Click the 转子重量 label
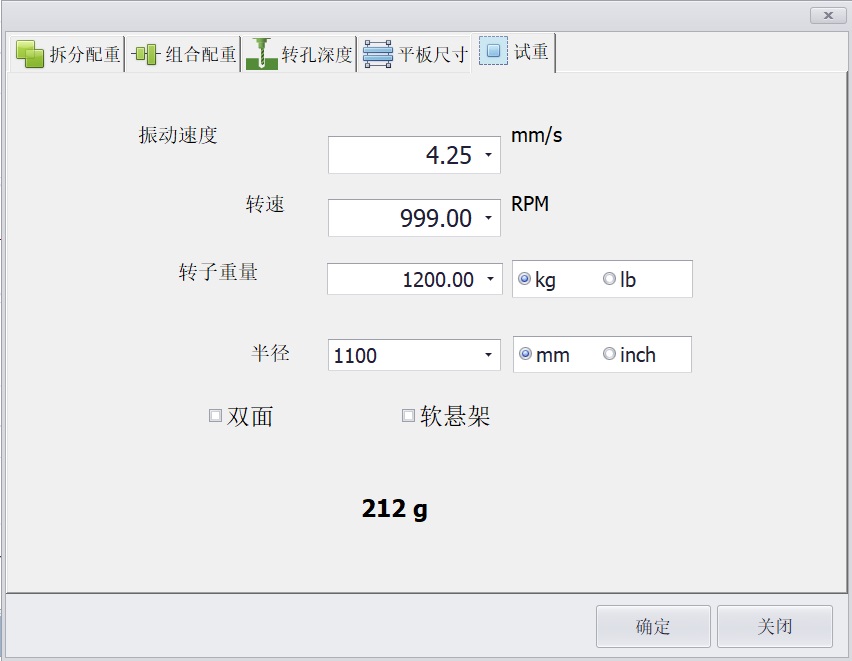852x661 pixels. 218,272
